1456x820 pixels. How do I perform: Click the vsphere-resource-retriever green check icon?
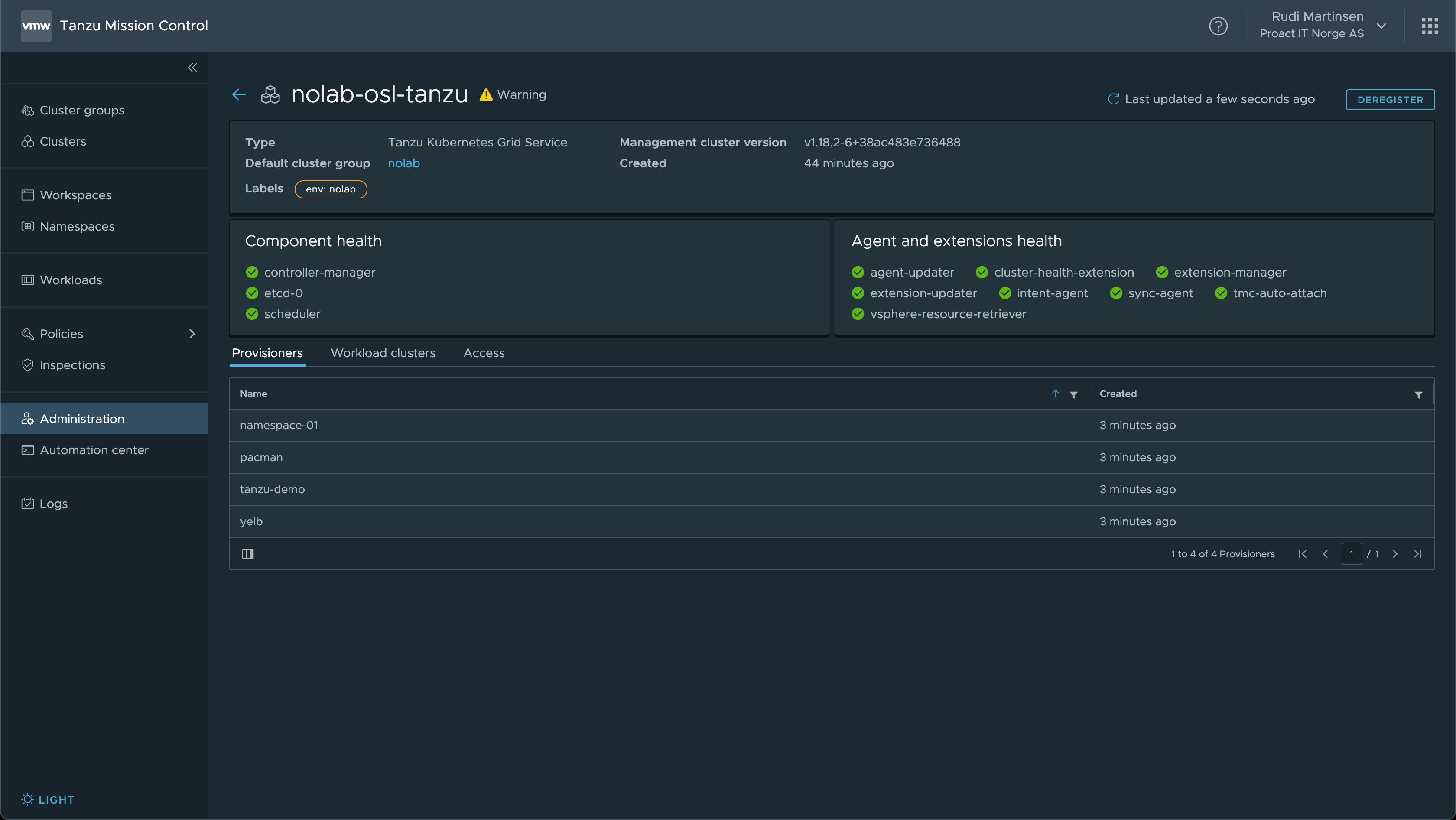pos(858,314)
